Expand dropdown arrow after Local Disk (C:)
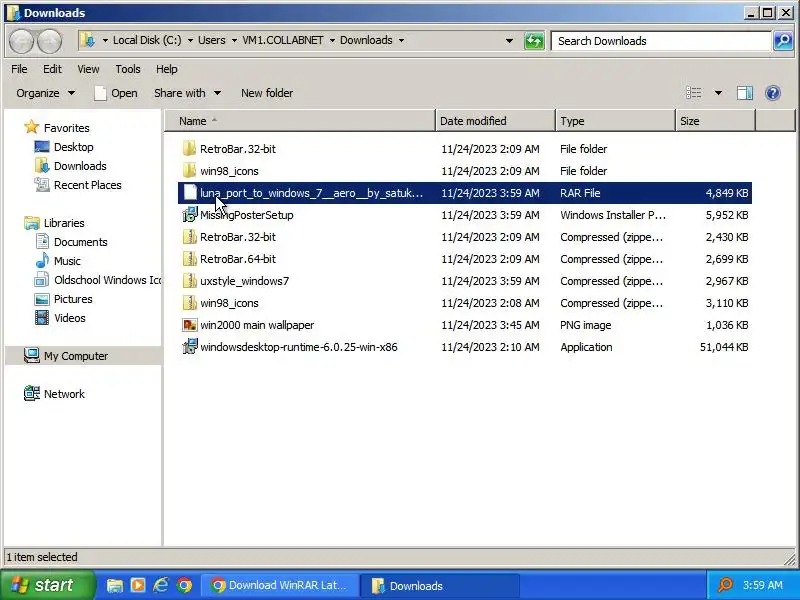The height and width of the screenshot is (600, 800). [190, 40]
